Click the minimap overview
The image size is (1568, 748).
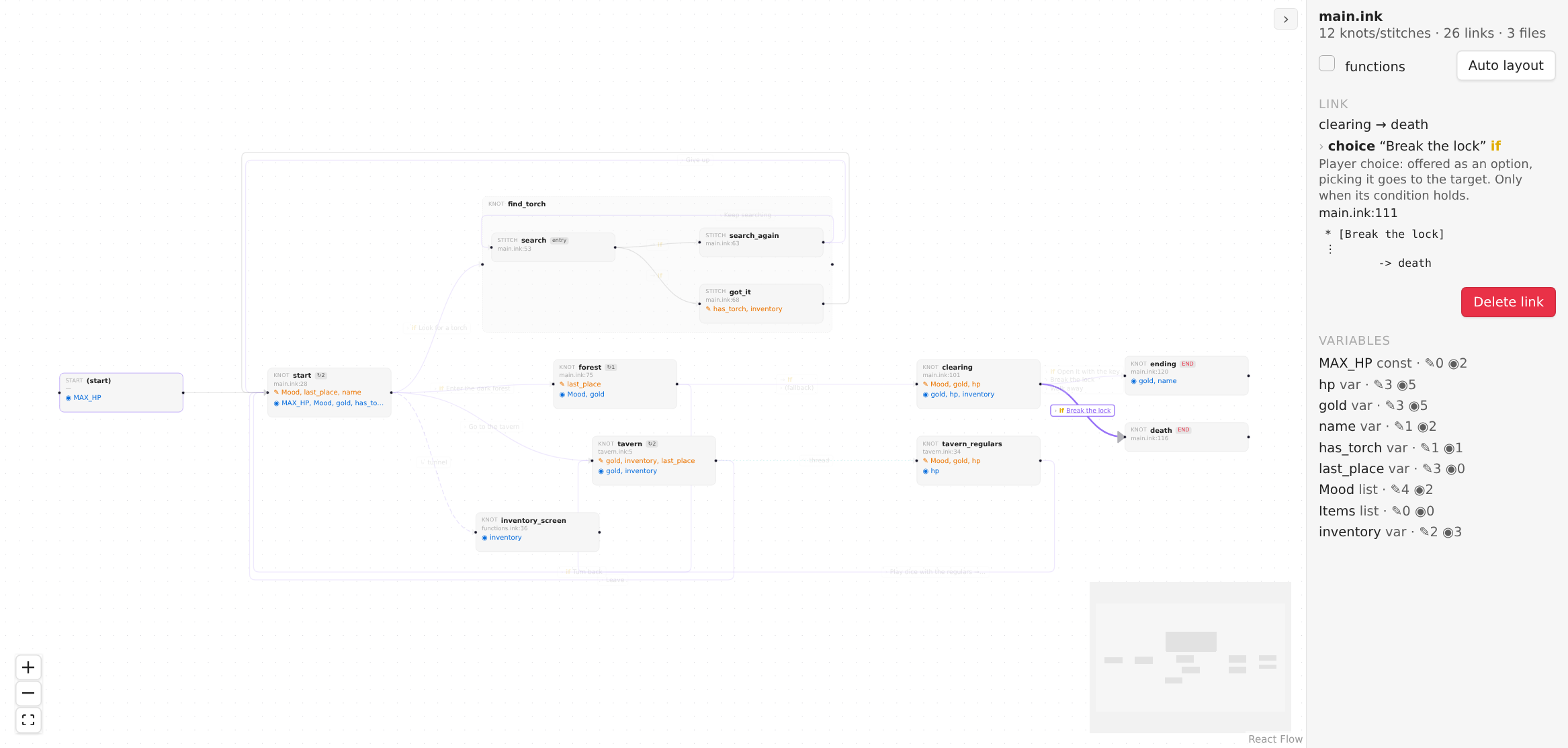(1190, 657)
